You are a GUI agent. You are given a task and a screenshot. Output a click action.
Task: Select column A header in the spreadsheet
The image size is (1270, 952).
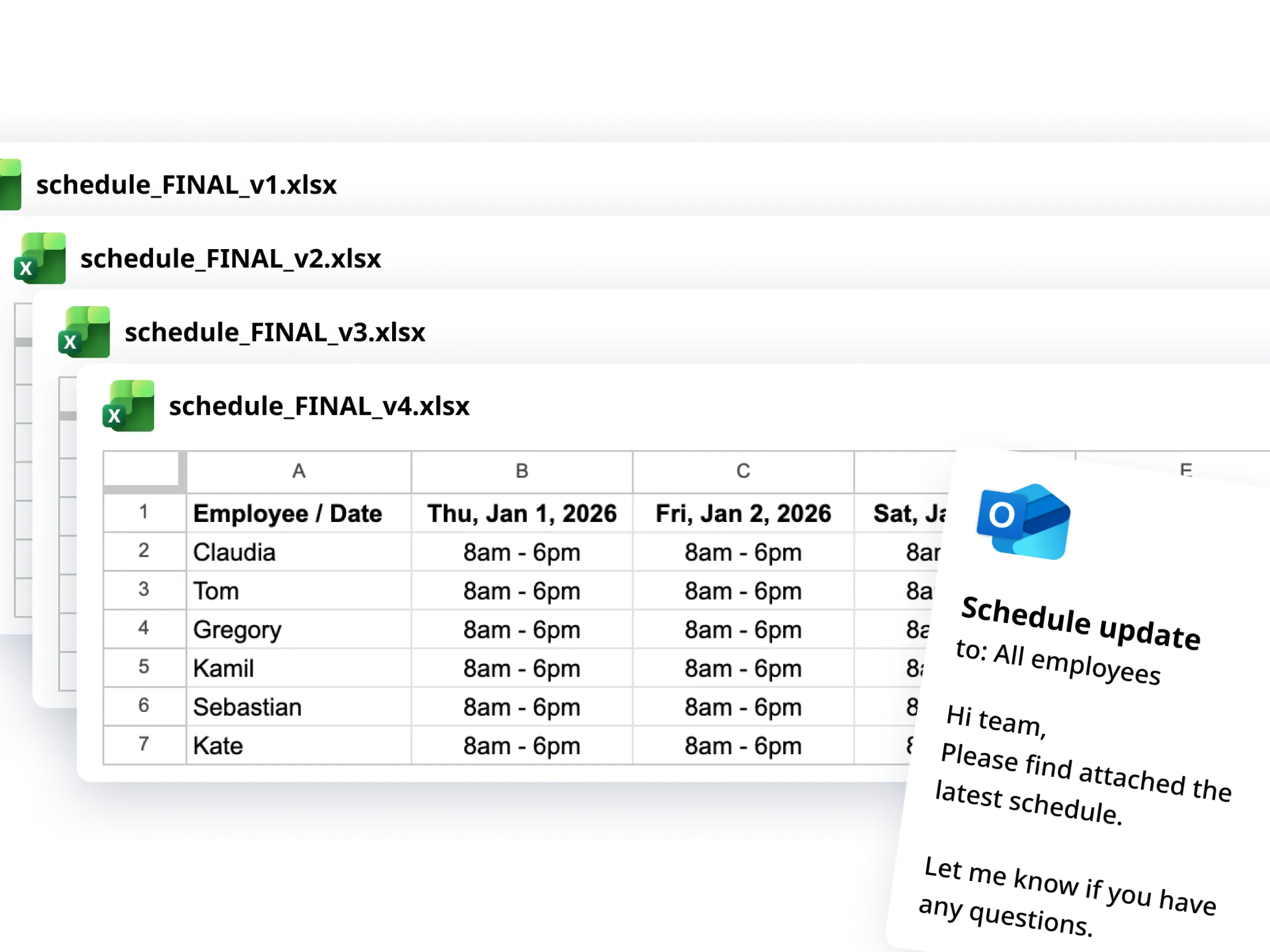coord(298,471)
